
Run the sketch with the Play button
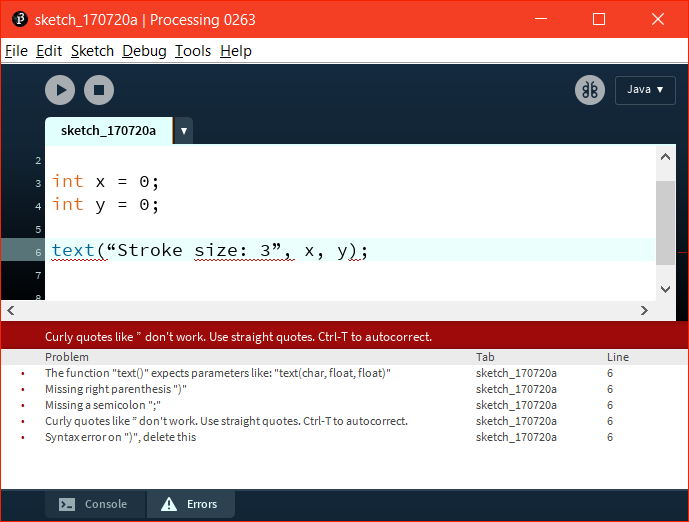(x=60, y=90)
